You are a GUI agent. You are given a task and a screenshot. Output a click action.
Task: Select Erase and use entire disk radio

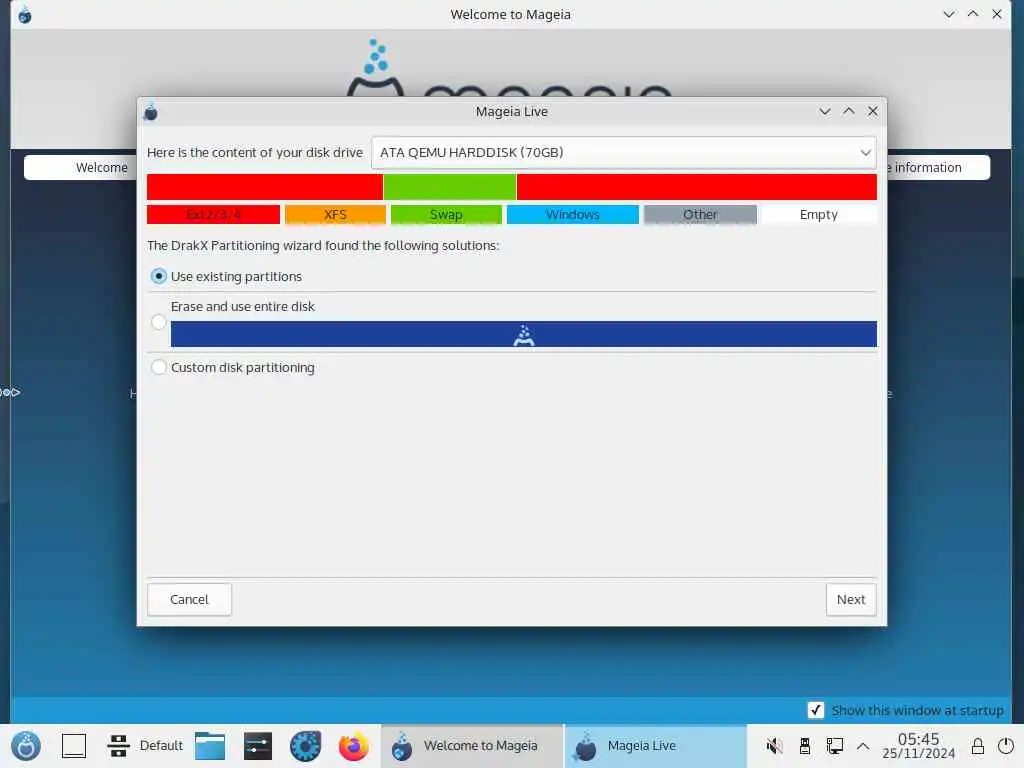159,322
